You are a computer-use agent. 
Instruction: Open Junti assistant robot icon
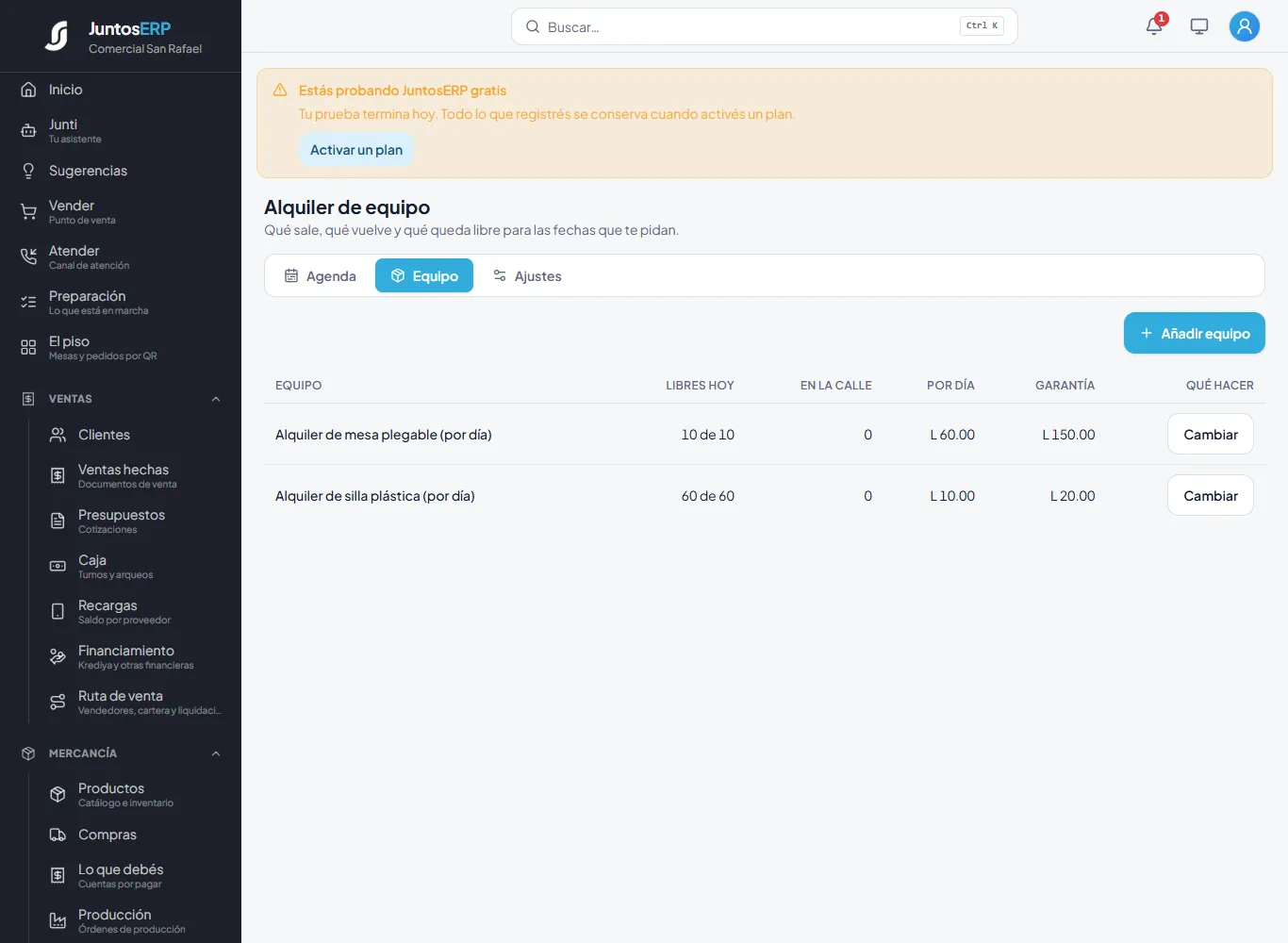28,131
